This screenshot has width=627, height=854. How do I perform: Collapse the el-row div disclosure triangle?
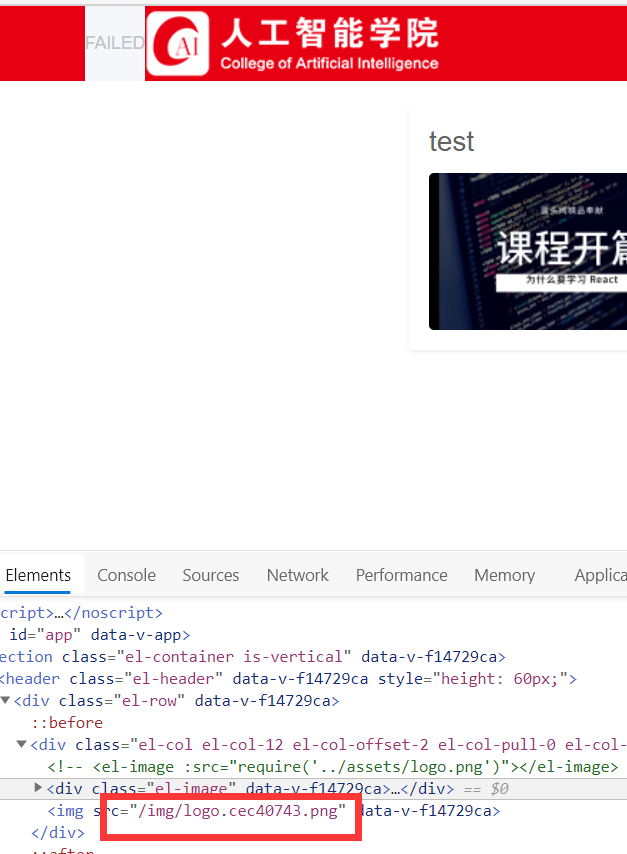pos(6,700)
